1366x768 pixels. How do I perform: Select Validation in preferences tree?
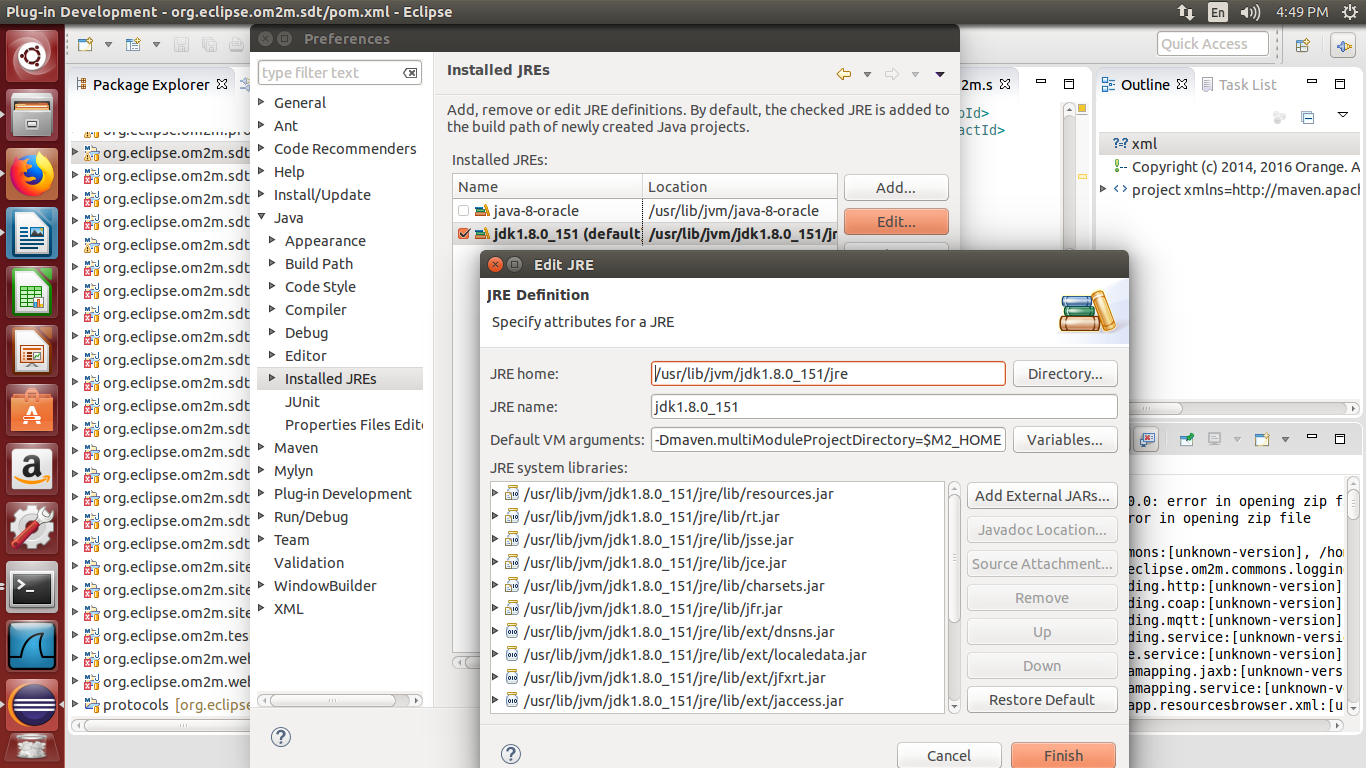tap(309, 562)
